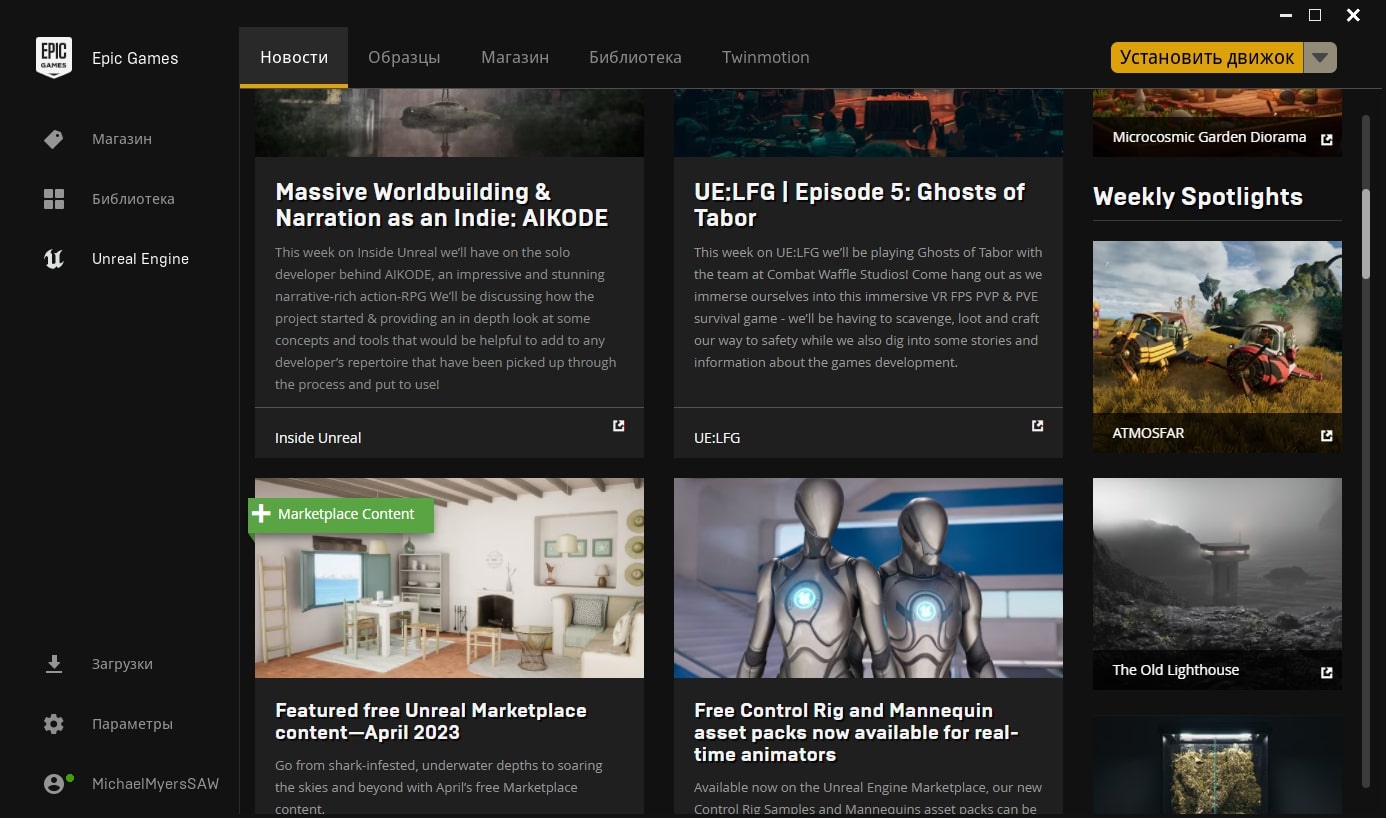The width and height of the screenshot is (1386, 818).
Task: Open the Библиотека grid icon in sidebar
Action: click(x=54, y=199)
